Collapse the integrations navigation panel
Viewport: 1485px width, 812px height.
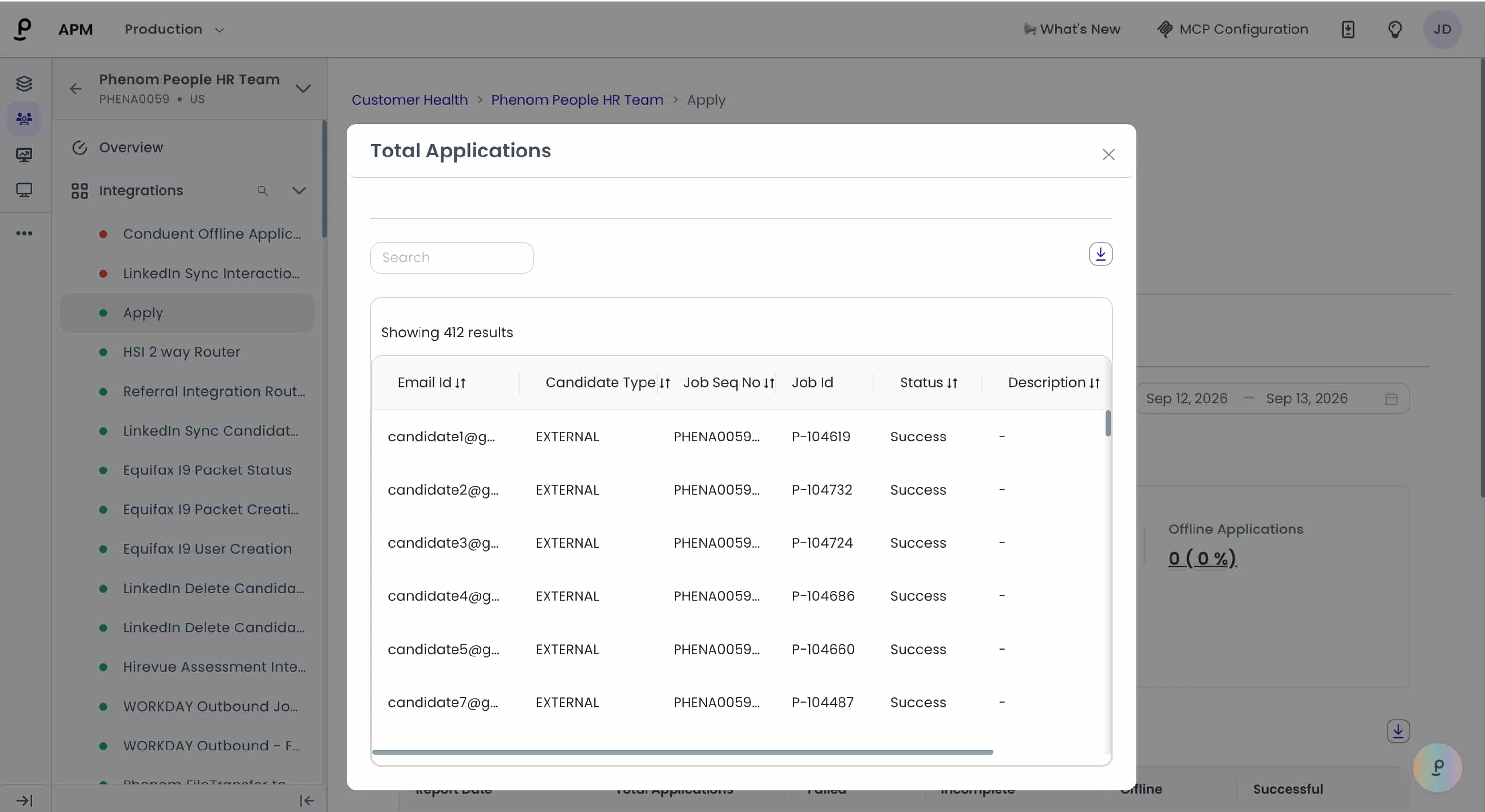coord(307,800)
